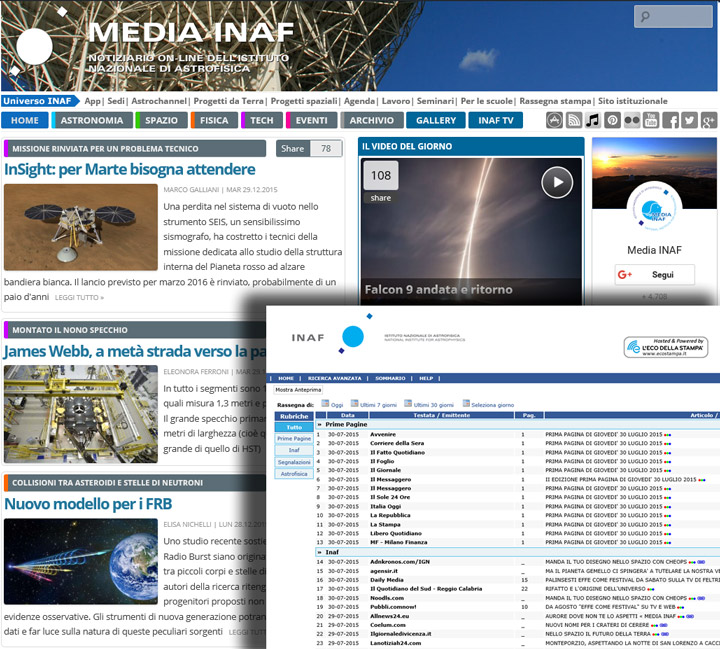The height and width of the screenshot is (649, 720).
Task: Play the Falcon 9 video
Action: click(x=557, y=182)
